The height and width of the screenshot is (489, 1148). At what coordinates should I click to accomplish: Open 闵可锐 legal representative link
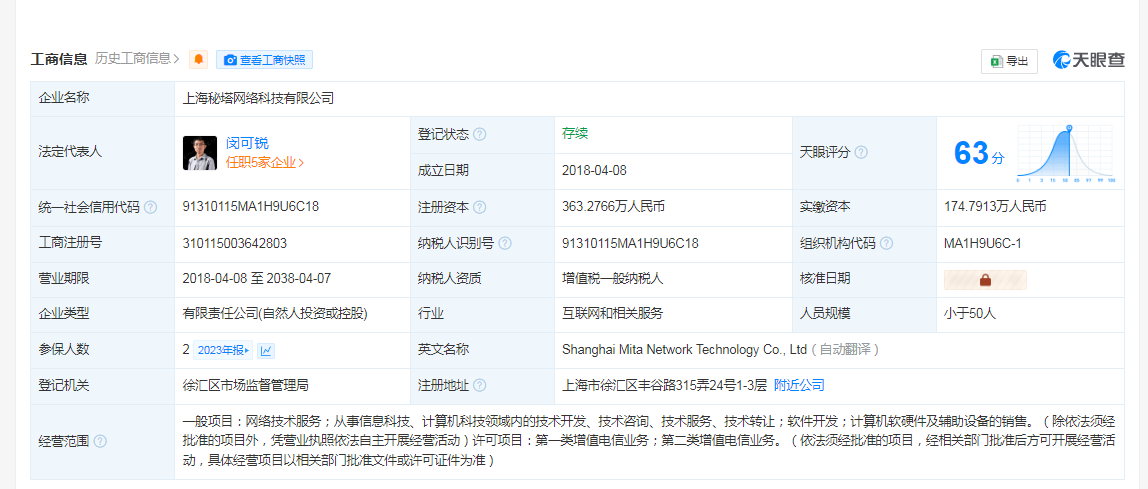[x=247, y=143]
